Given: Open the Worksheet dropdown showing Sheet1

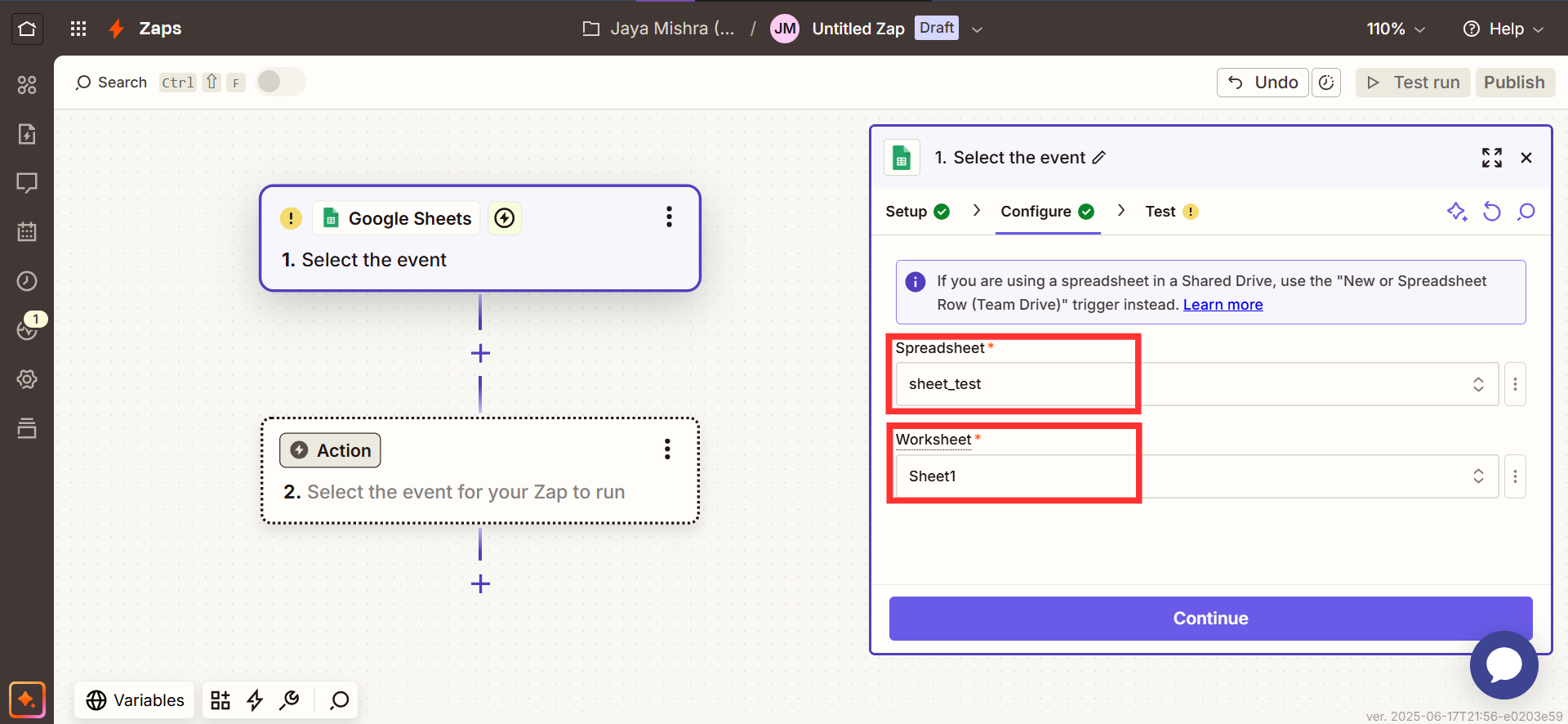Looking at the screenshot, I should tap(1197, 476).
